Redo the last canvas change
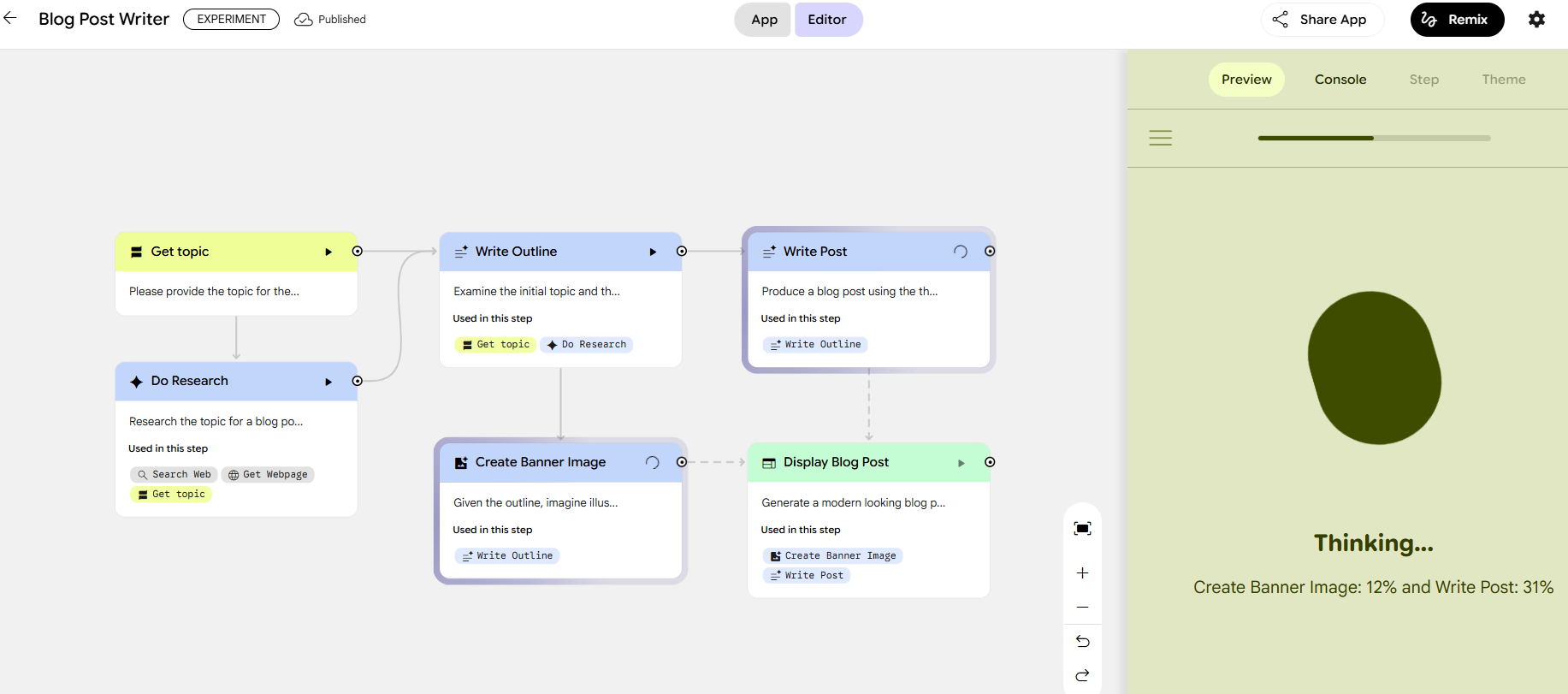Screen dimensions: 1568x694 point(1082,675)
